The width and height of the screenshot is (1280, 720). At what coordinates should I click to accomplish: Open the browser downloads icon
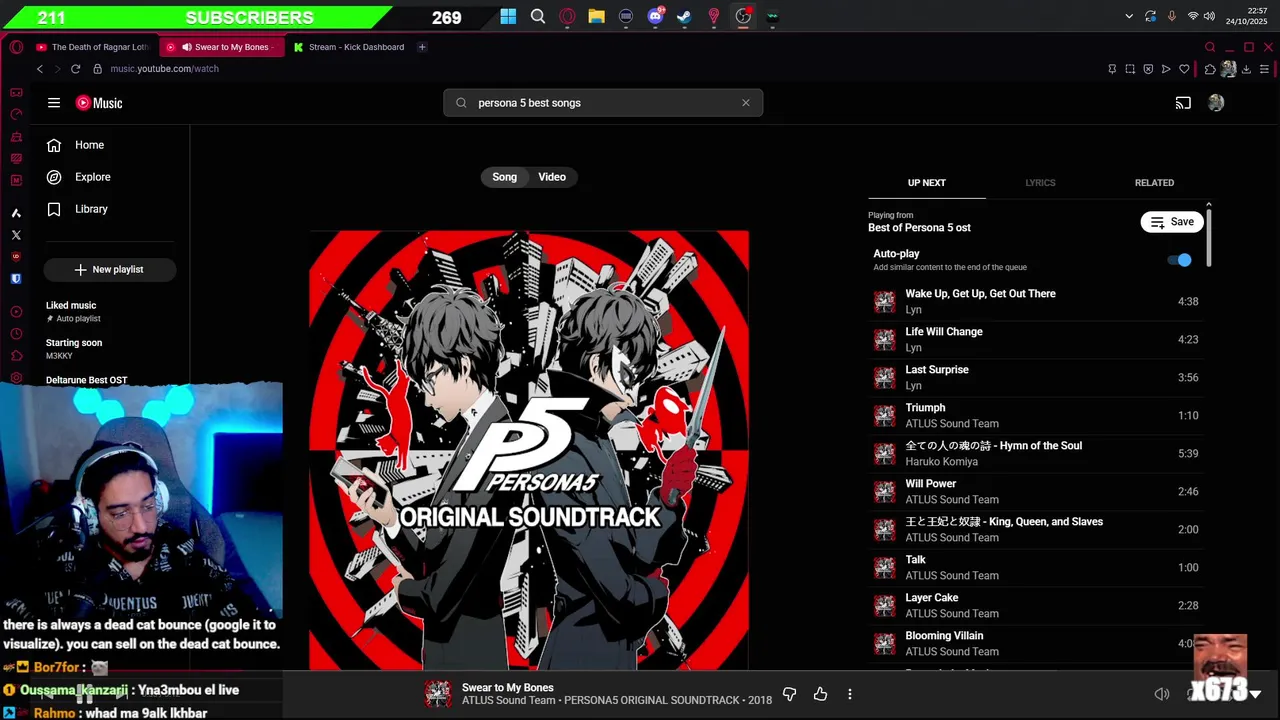(1246, 69)
